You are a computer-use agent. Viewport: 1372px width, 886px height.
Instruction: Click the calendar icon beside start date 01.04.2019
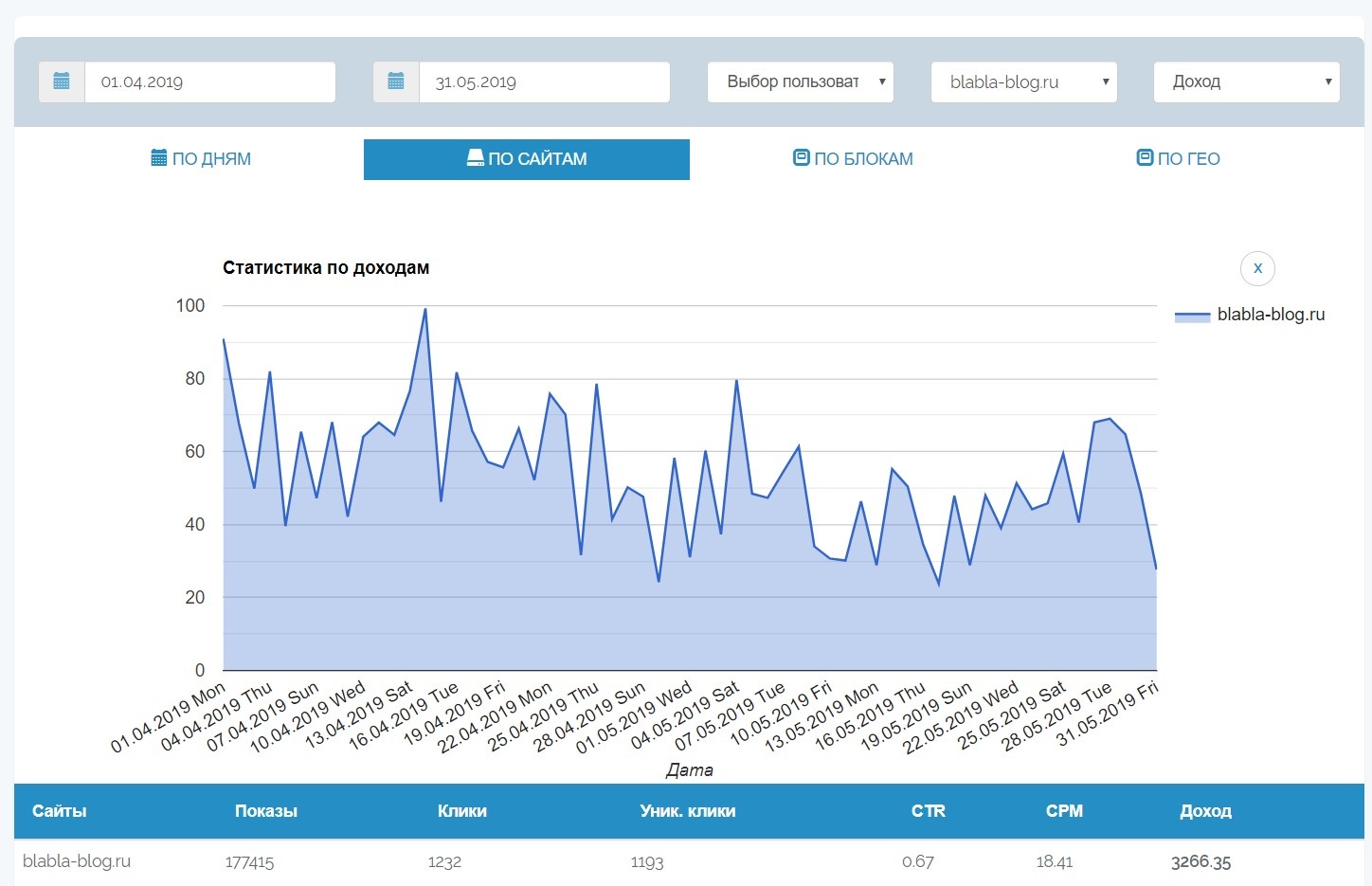click(x=62, y=81)
